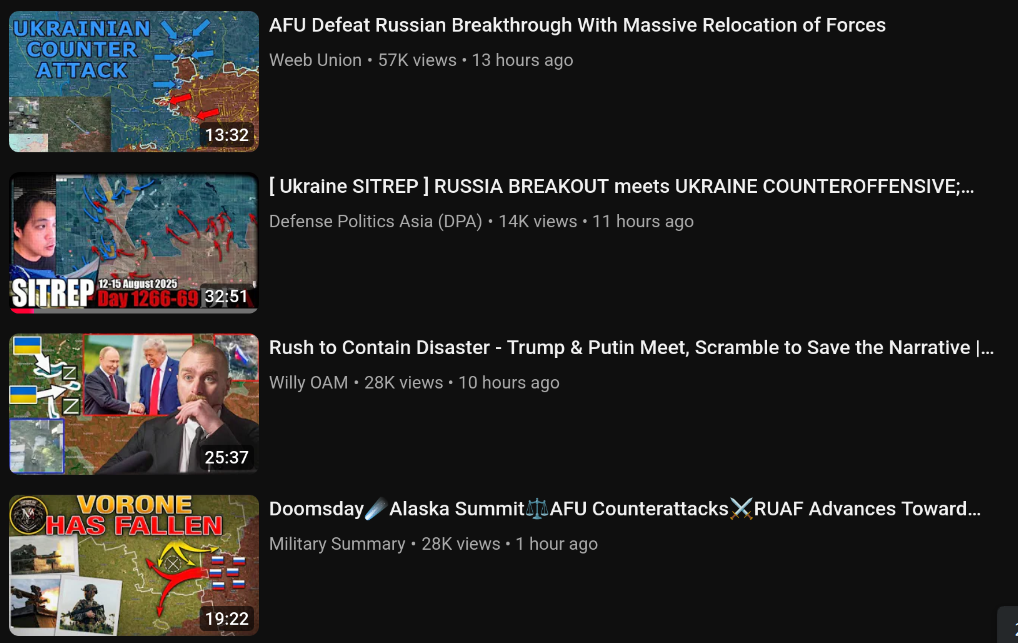This screenshot has height=643, width=1018.
Task: Click the 32:51 duration badge
Action: coord(227,297)
